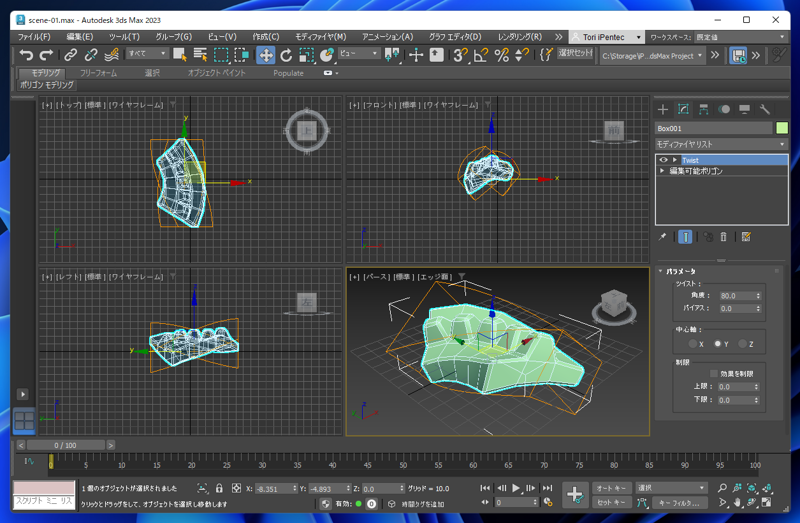
Task: Toggle the Window/Crossing selection icon
Action: click(x=241, y=55)
